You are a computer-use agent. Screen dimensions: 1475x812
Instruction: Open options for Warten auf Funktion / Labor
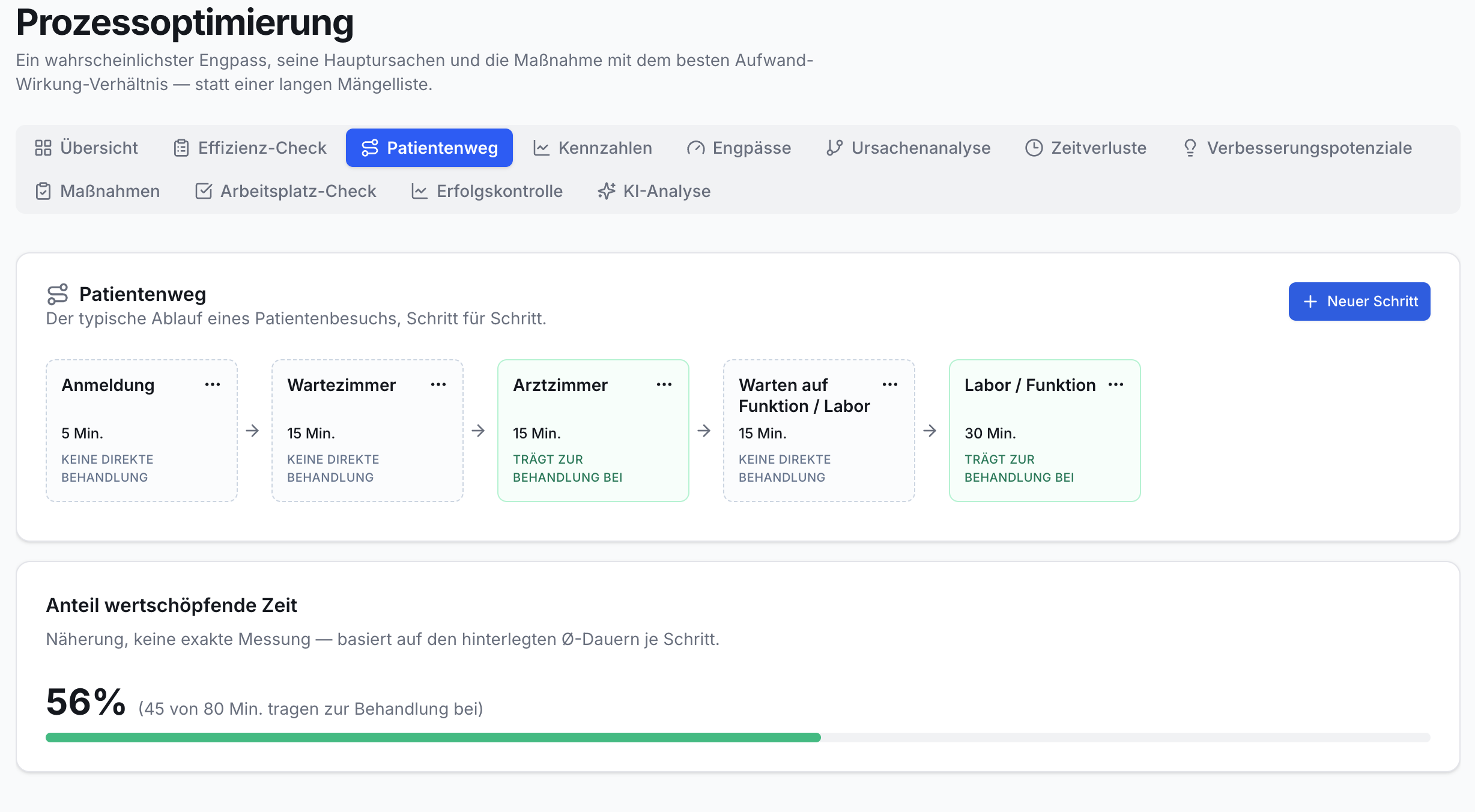point(890,385)
